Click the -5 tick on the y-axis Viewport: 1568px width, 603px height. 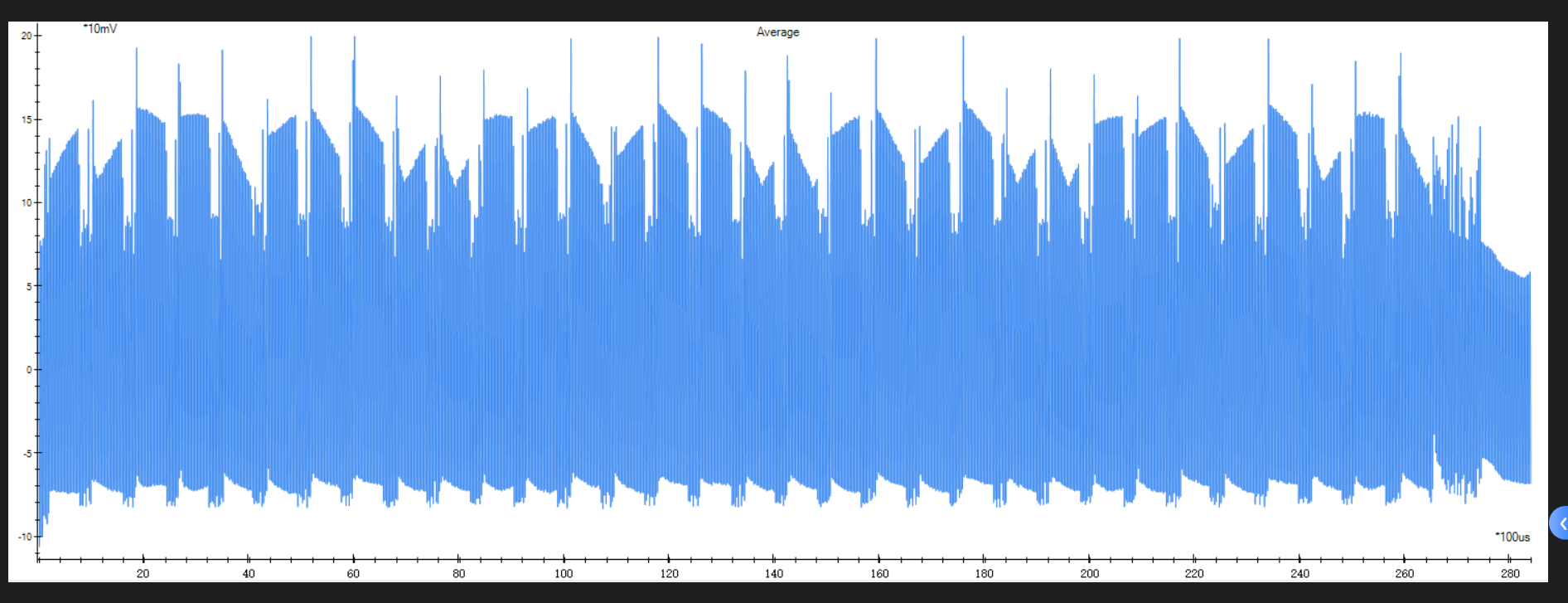(x=26, y=454)
